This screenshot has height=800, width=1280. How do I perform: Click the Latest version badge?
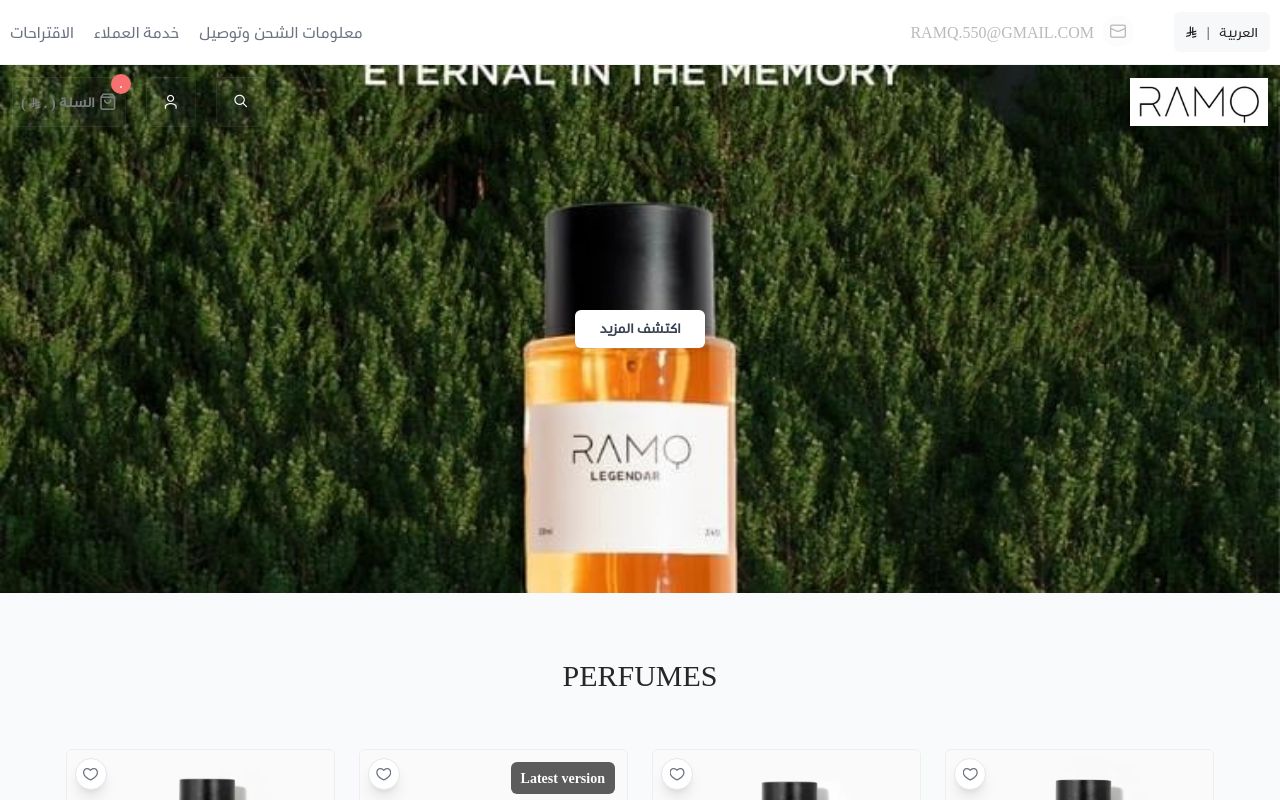point(563,778)
